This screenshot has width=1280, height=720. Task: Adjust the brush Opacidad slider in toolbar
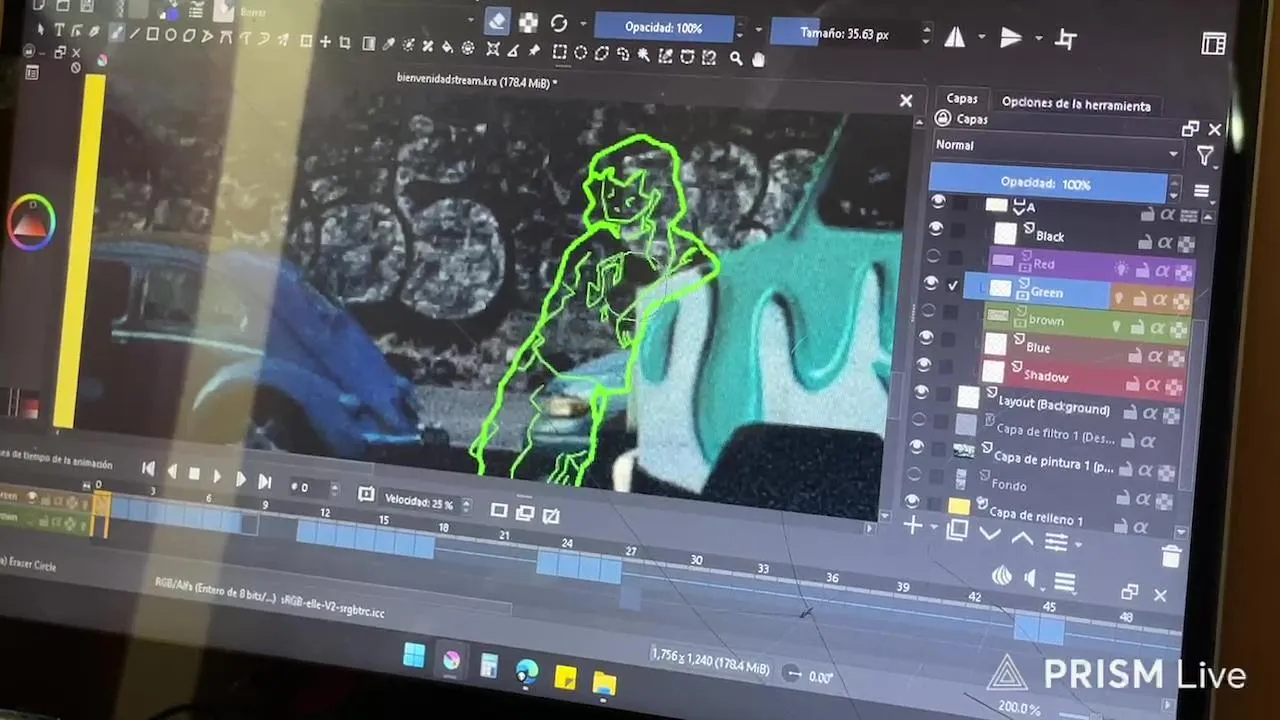(664, 28)
